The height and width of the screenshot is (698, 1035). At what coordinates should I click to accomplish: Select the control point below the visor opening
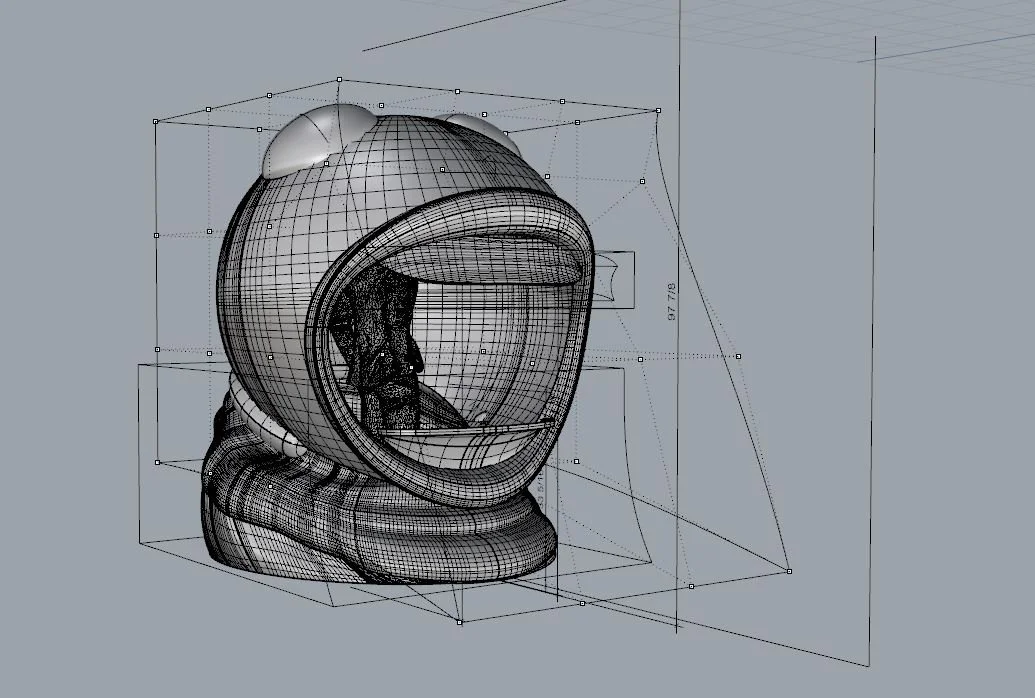576,461
